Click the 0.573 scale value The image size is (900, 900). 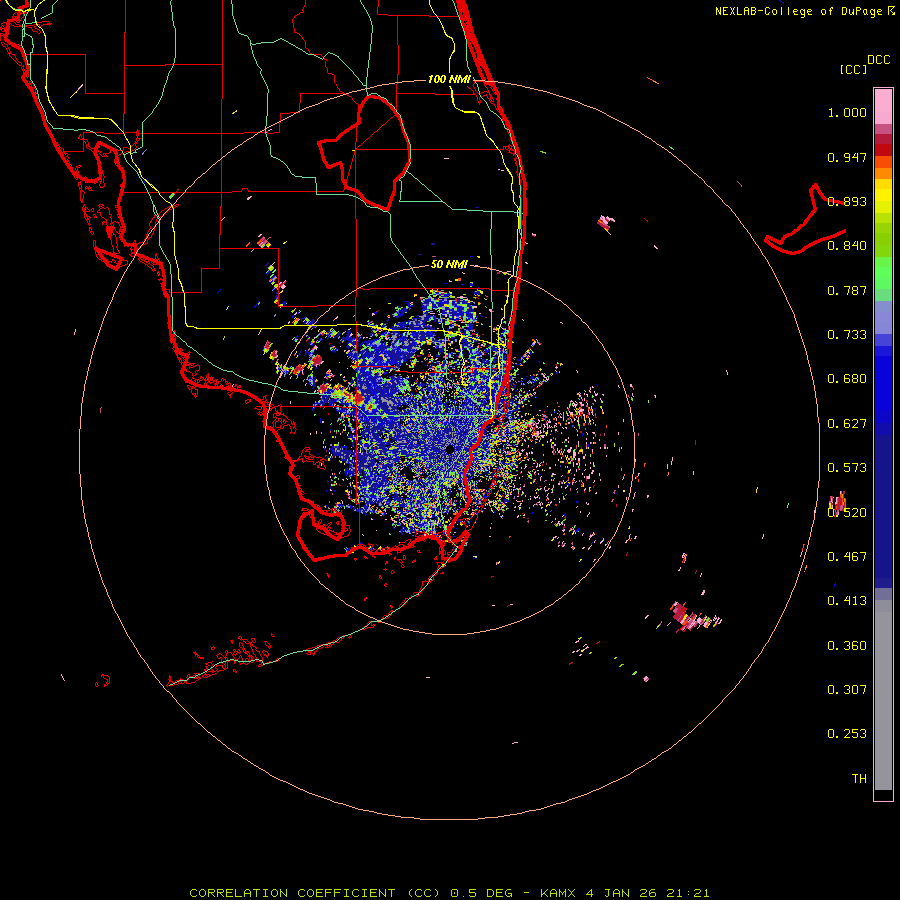[847, 468]
